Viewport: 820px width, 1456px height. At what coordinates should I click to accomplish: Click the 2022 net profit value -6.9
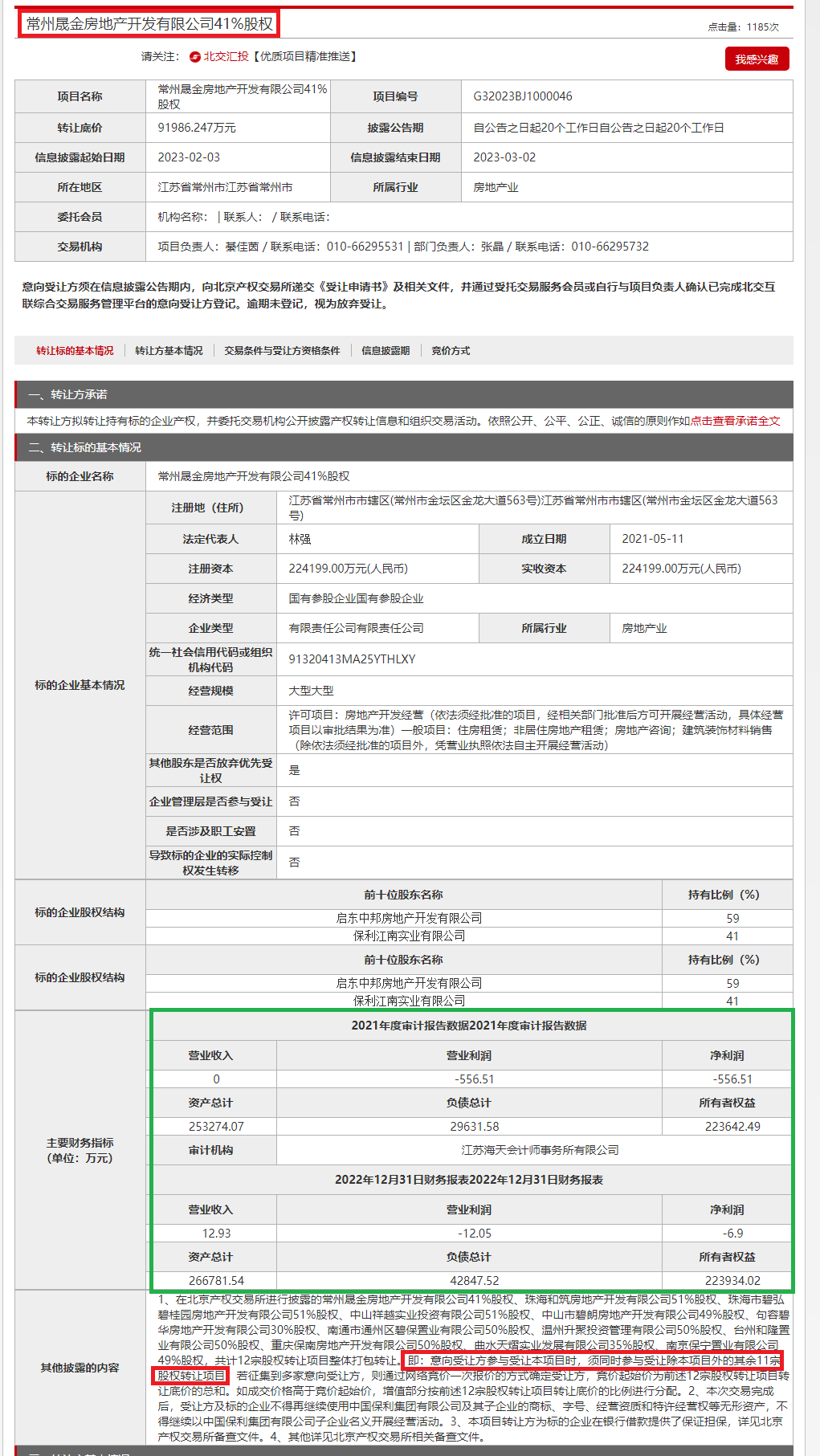click(x=732, y=1234)
